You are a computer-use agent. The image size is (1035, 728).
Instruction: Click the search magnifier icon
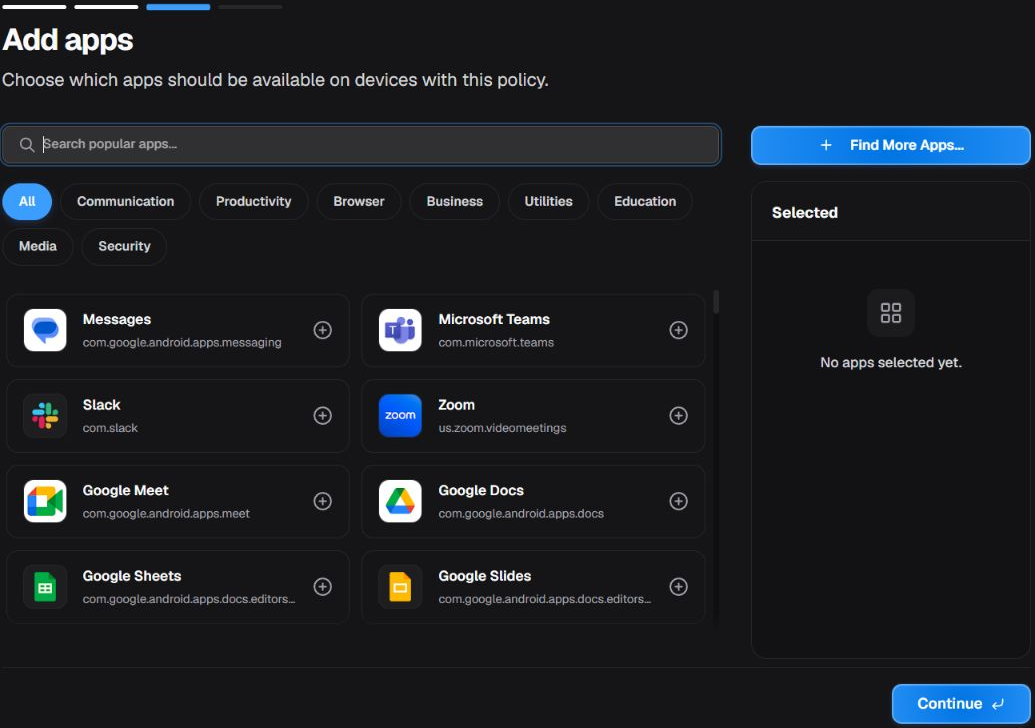[x=26, y=145]
